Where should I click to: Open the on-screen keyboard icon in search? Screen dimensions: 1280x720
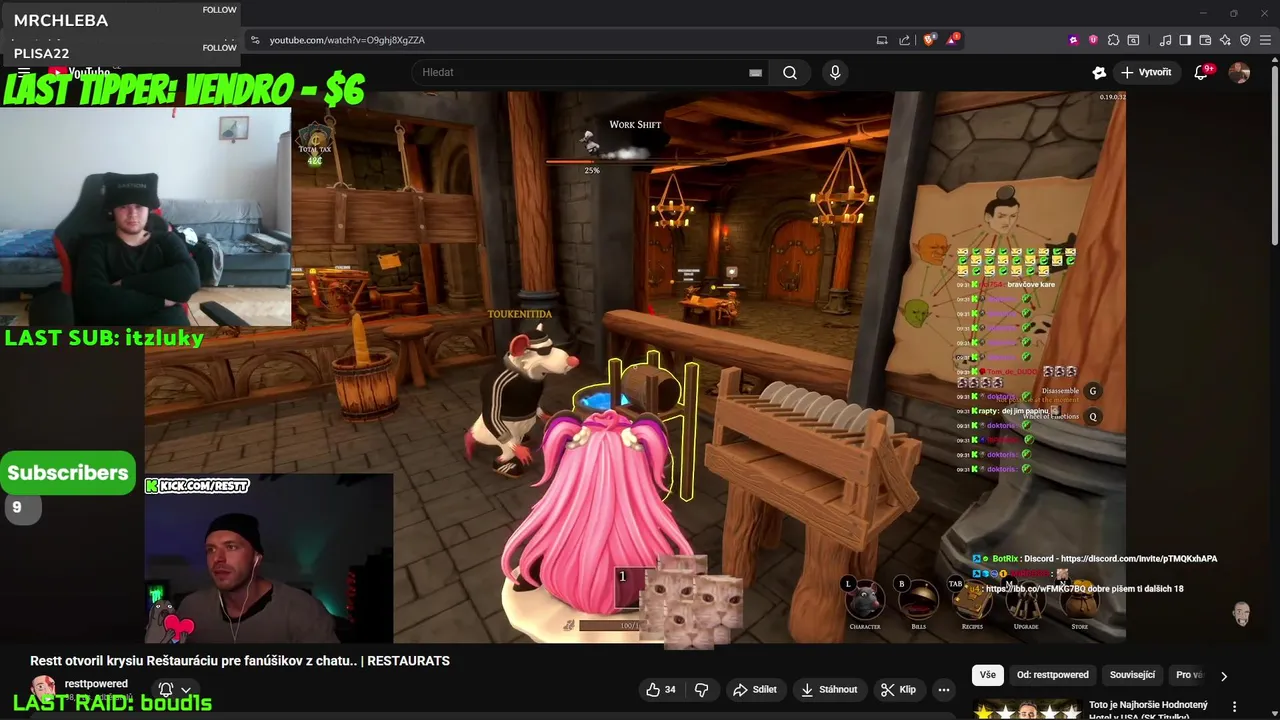(756, 72)
